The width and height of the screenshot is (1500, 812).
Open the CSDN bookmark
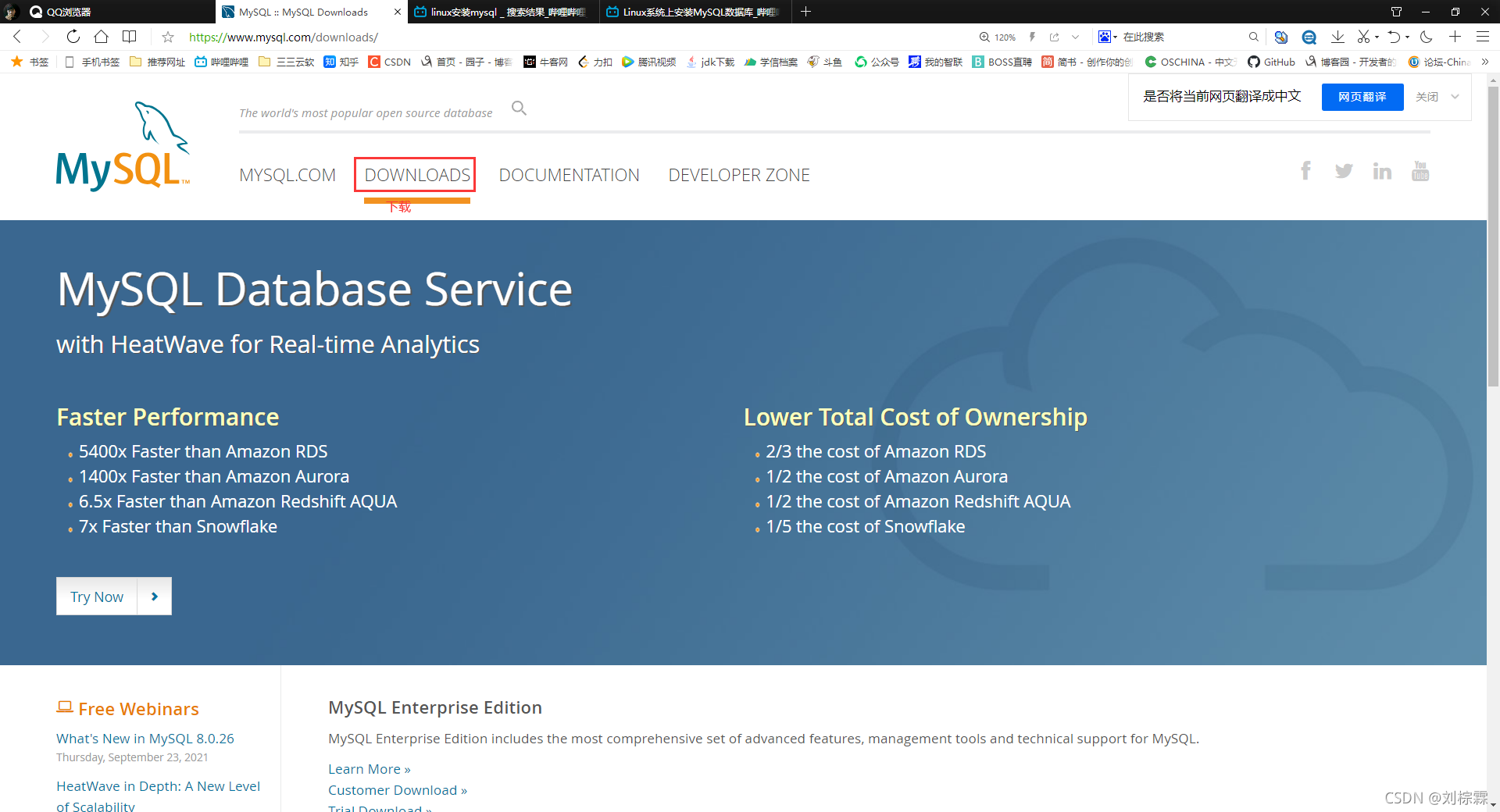click(x=390, y=62)
